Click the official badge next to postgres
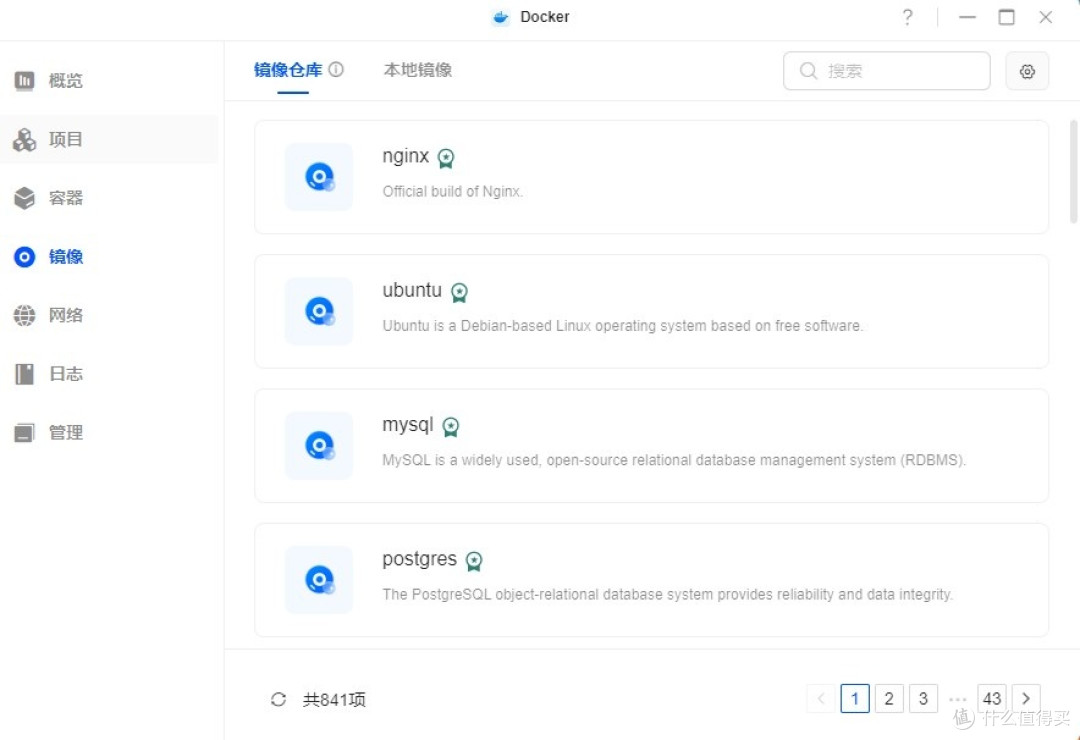Image resolution: width=1080 pixels, height=740 pixels. pyautogui.click(x=474, y=562)
